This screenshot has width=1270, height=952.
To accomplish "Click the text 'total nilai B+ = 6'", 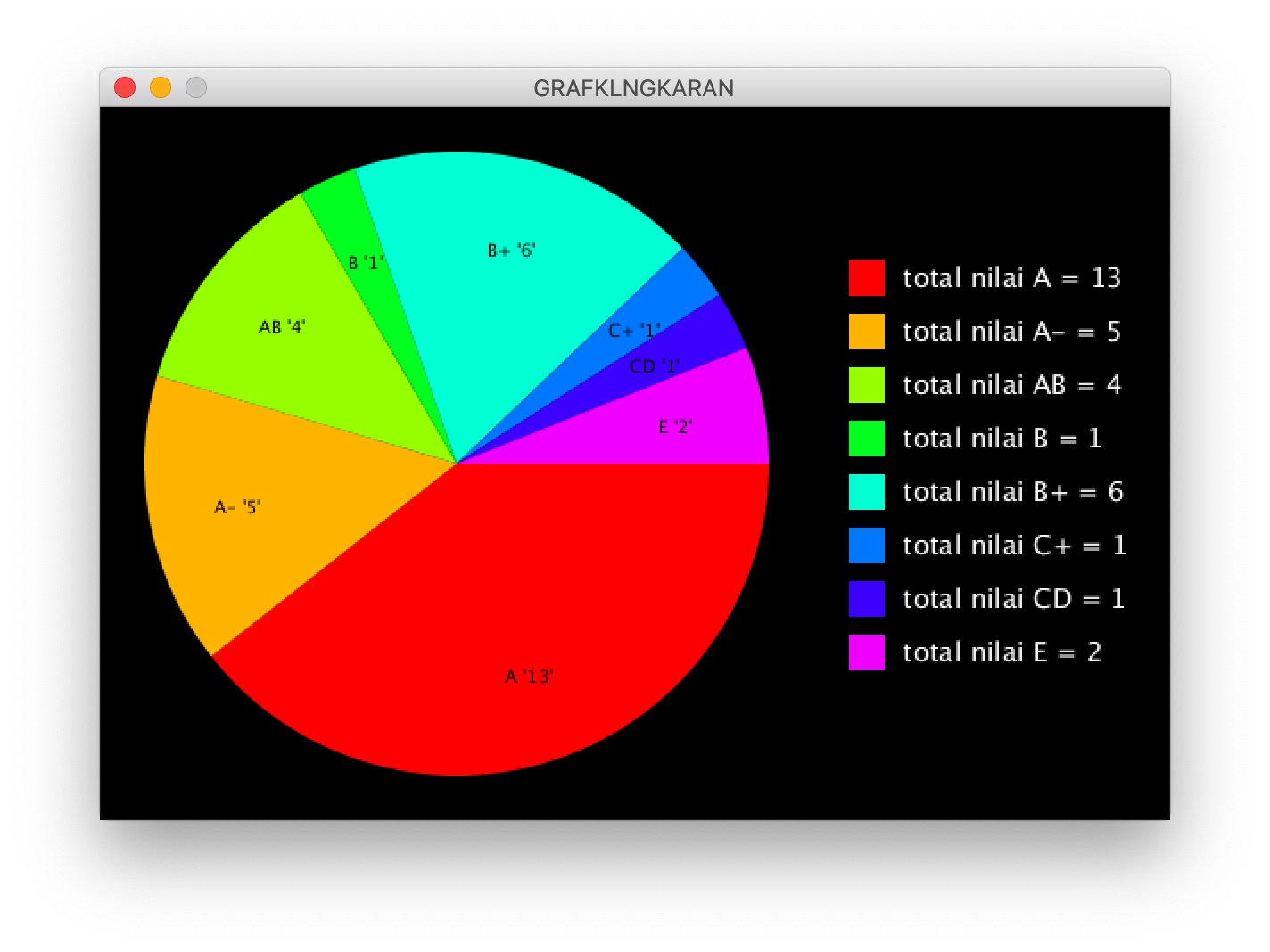I will click(1013, 492).
